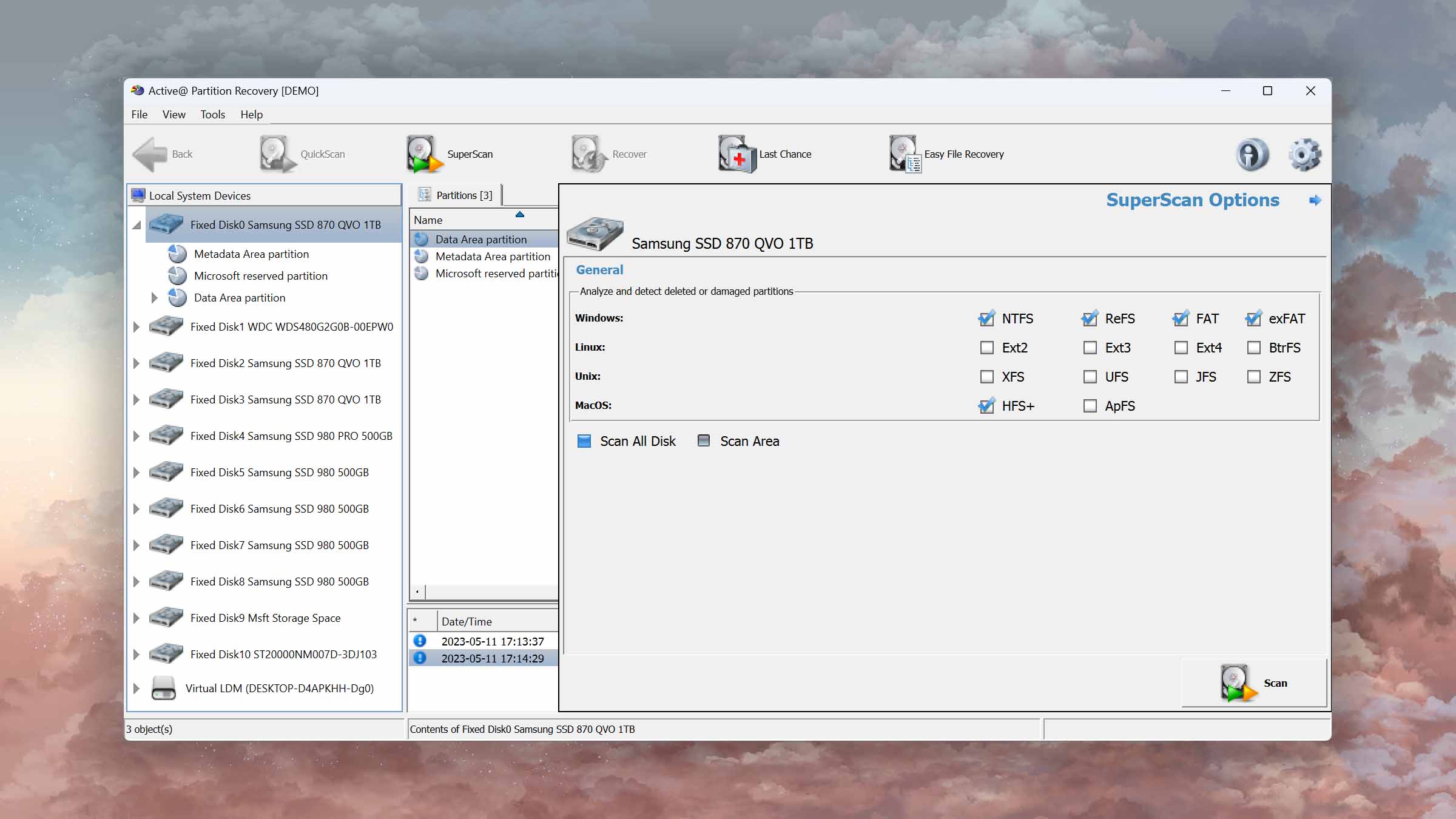Open Easy File Recovery
Image resolution: width=1456 pixels, height=819 pixels.
click(946, 154)
